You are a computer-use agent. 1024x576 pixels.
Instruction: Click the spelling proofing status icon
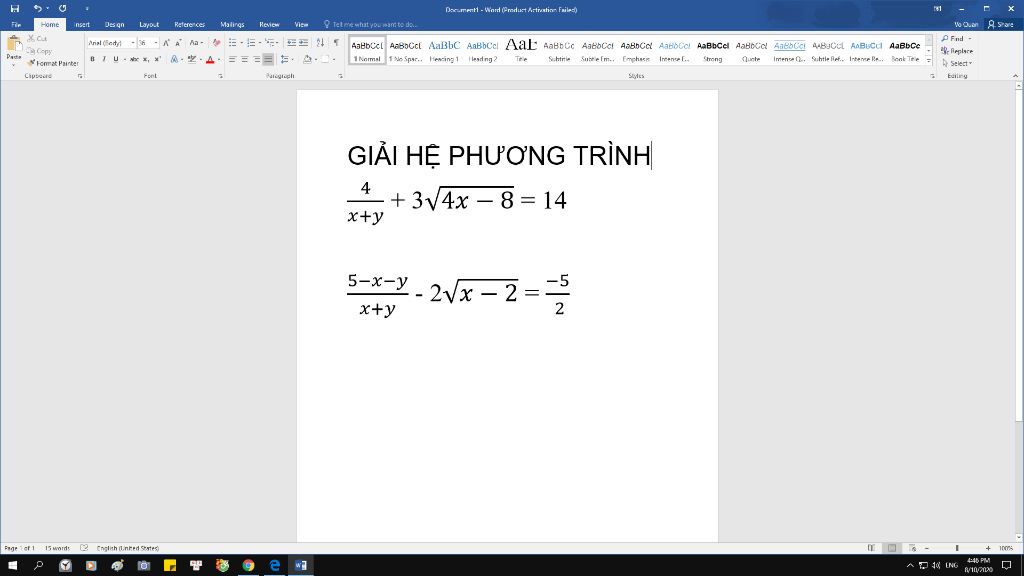tap(84, 548)
